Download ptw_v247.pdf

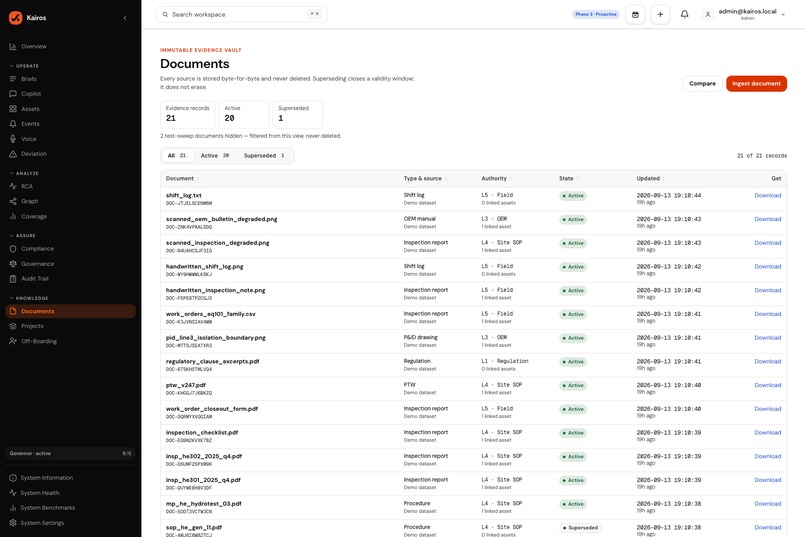[x=767, y=385]
